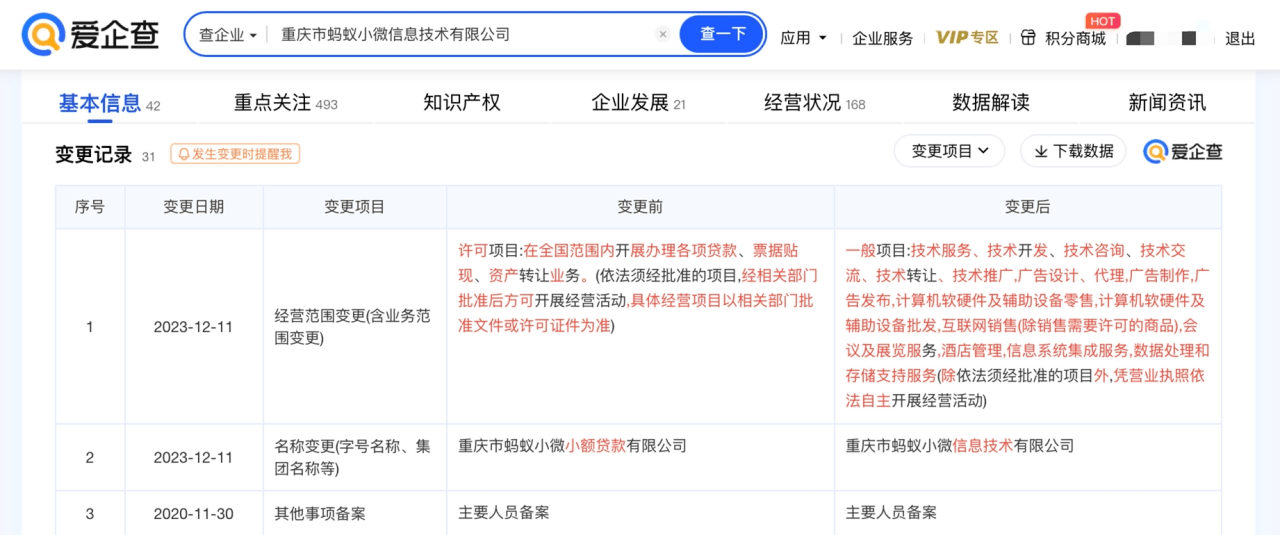Click the 爱企查 watermark logo beside 下载数据
The image size is (1280, 535).
click(1183, 151)
